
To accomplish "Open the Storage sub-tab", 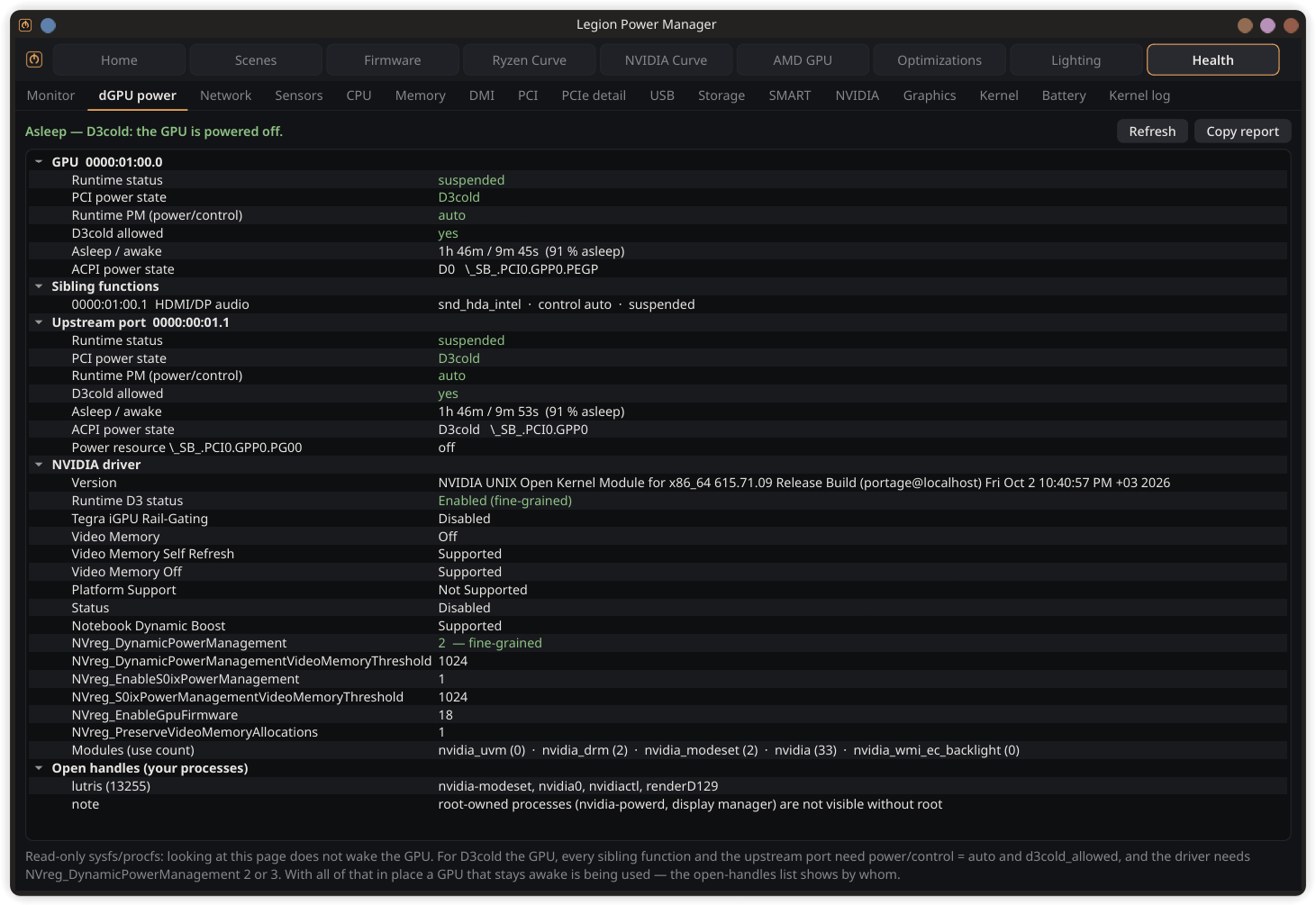I will 722,95.
